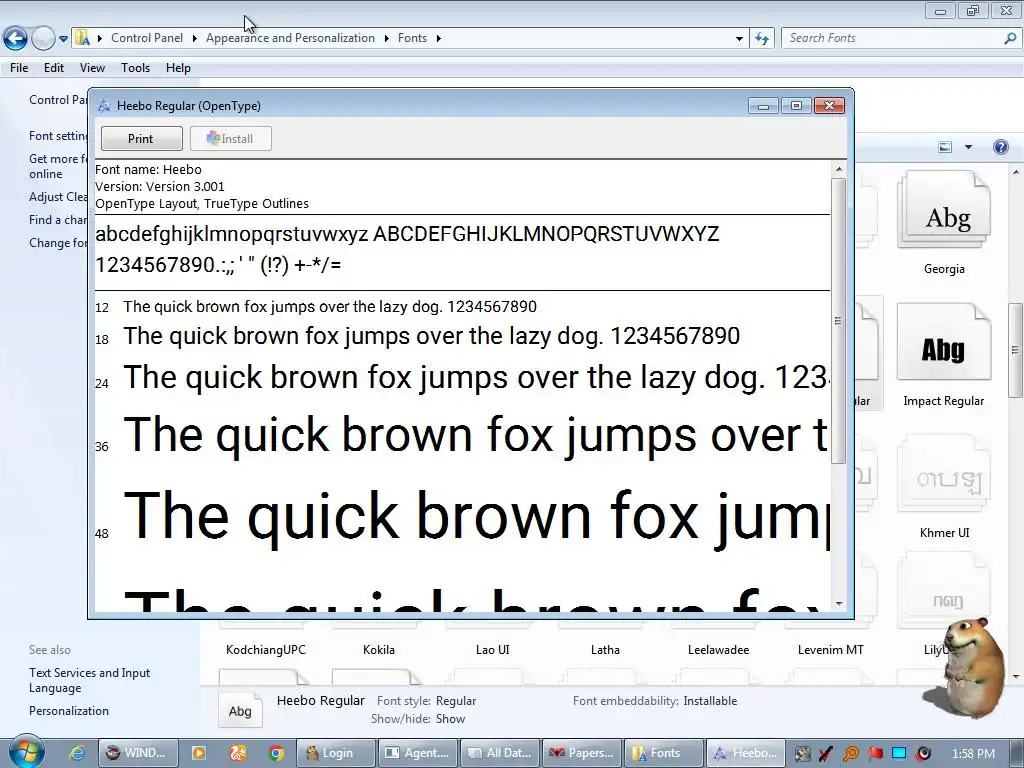The height and width of the screenshot is (768, 1024).
Task: Click the Fonts folder icon in address bar
Action: click(x=82, y=38)
